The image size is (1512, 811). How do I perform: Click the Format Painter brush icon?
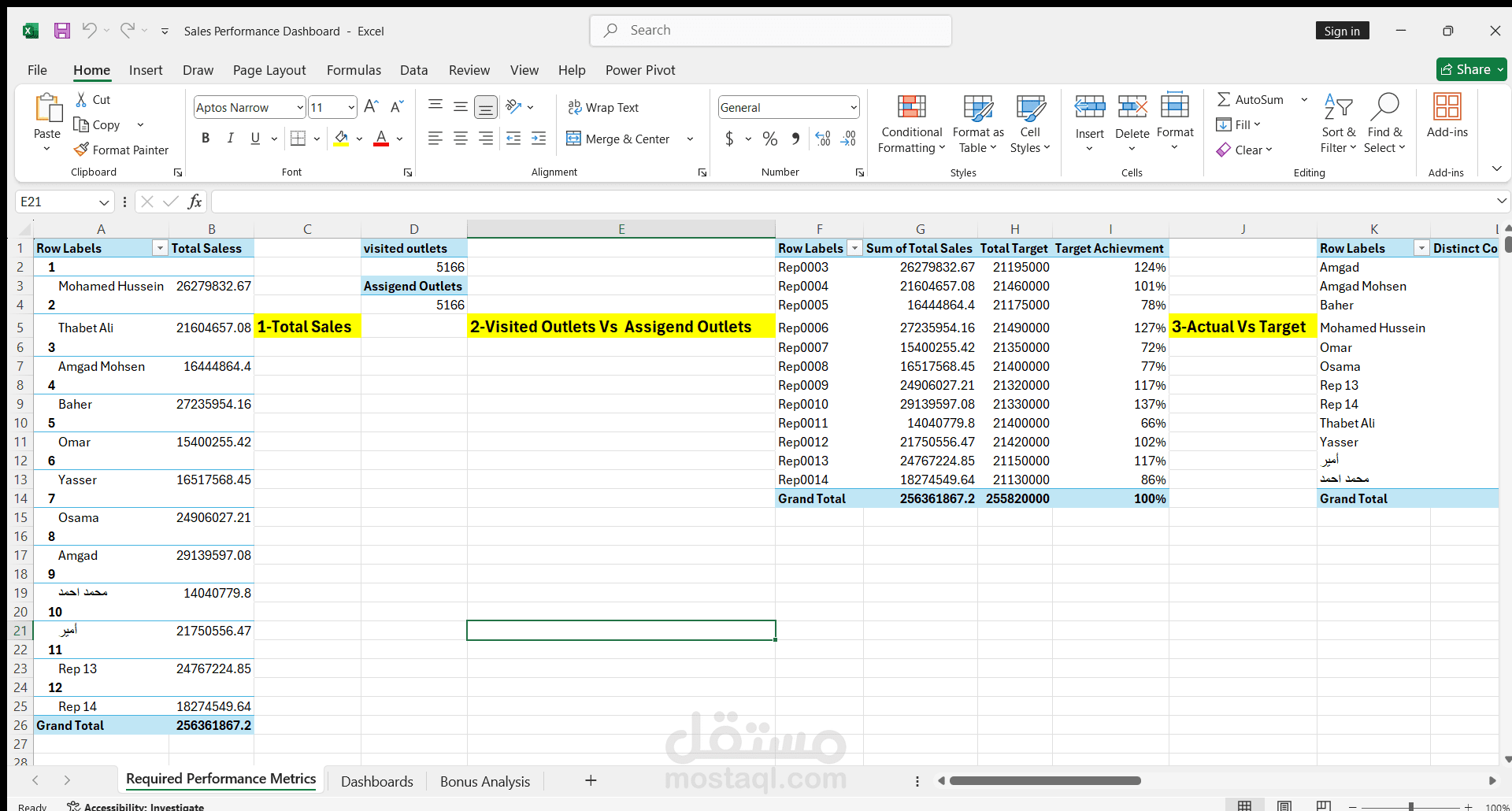(x=80, y=150)
